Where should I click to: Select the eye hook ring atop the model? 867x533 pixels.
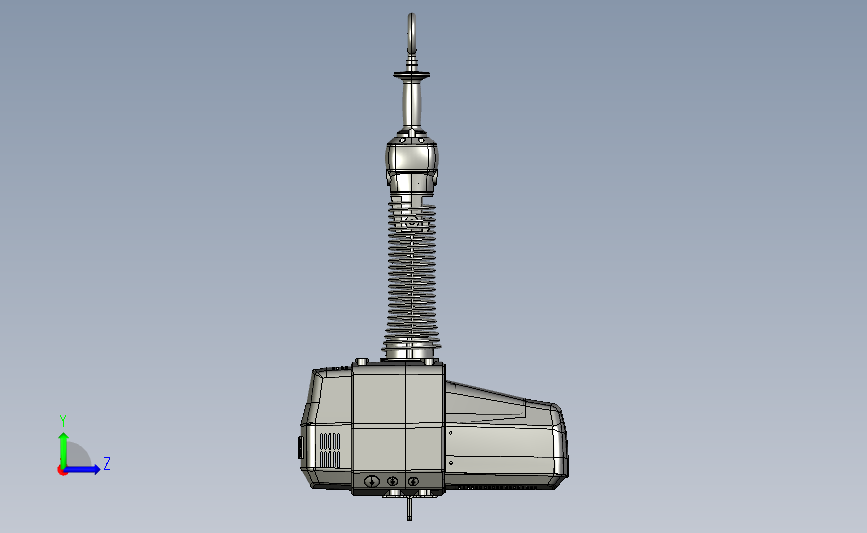[x=411, y=33]
